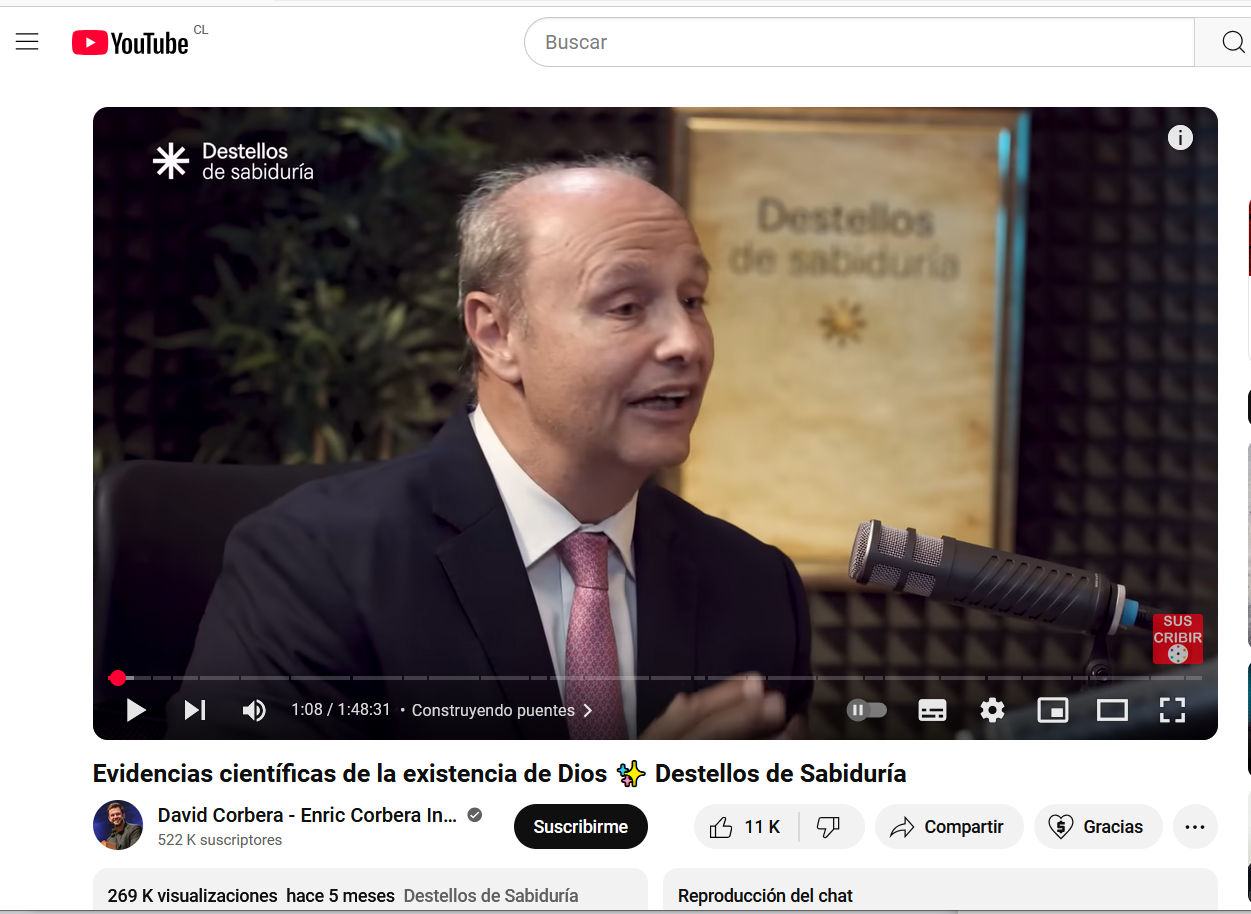
Task: Expand the 'Construyendo puentes' chapter list
Action: (502, 710)
